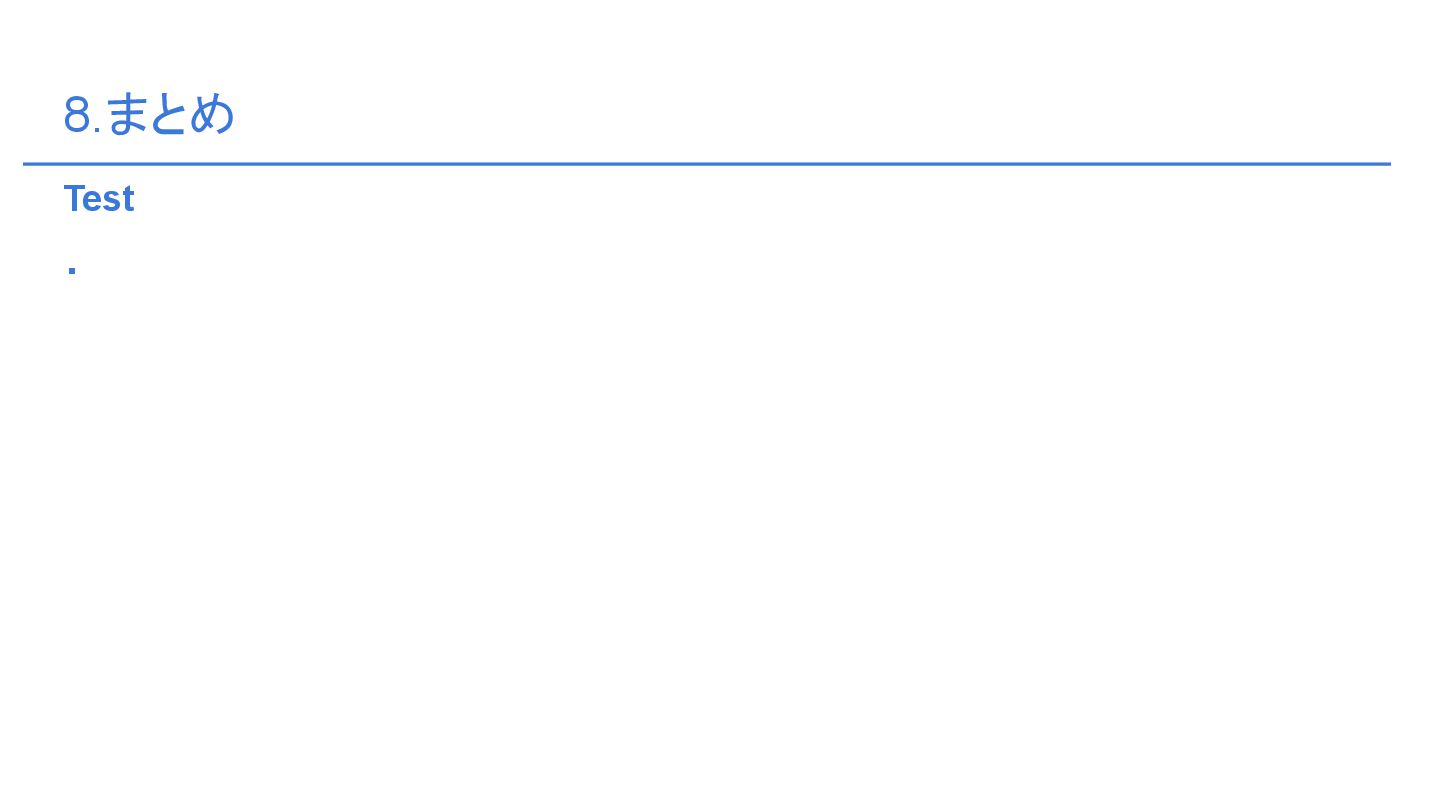Click blank space right of the 'Test' heading
The height and width of the screenshot is (810, 1440).
700,199
